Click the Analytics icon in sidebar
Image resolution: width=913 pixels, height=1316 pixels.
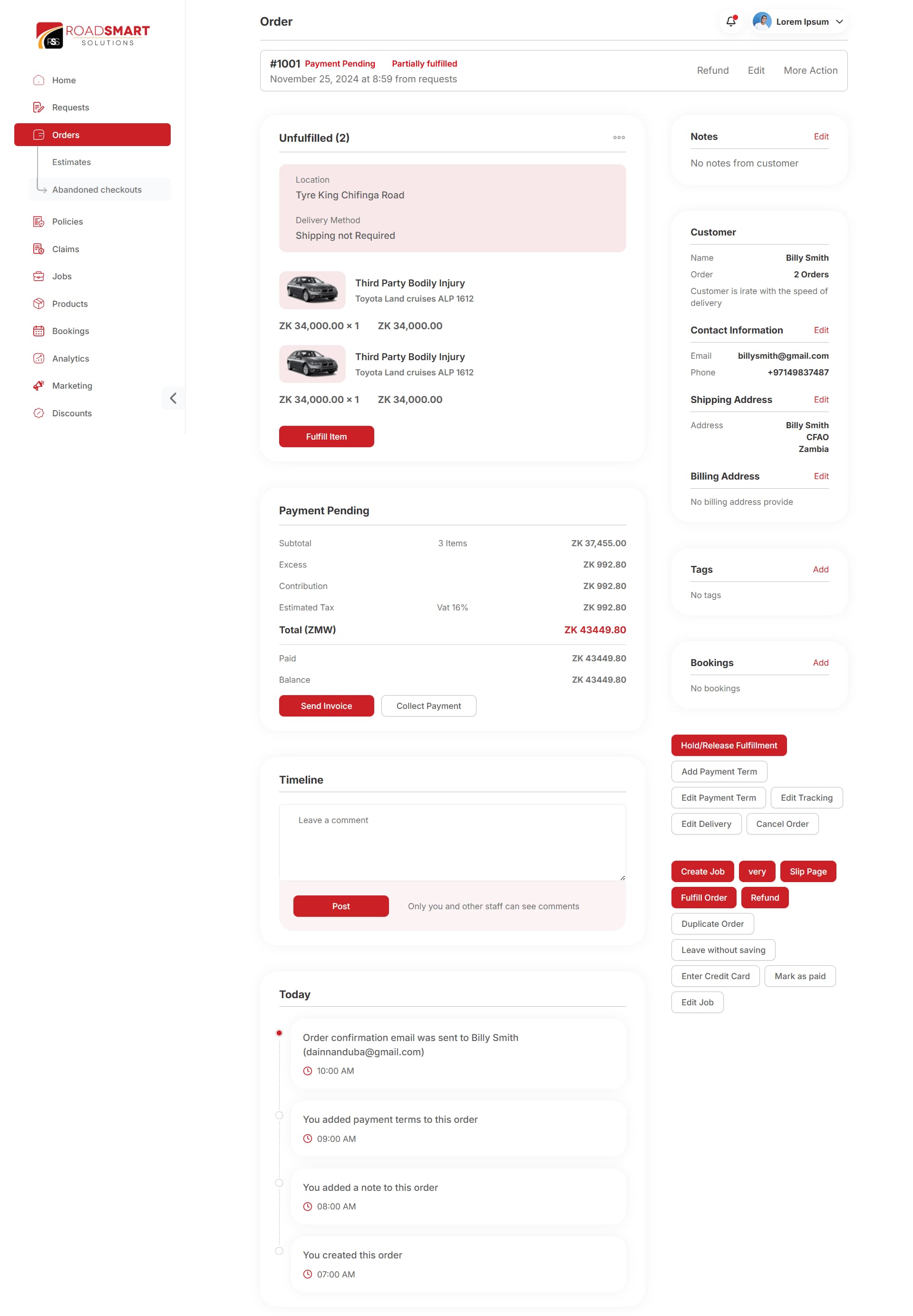tap(39, 359)
